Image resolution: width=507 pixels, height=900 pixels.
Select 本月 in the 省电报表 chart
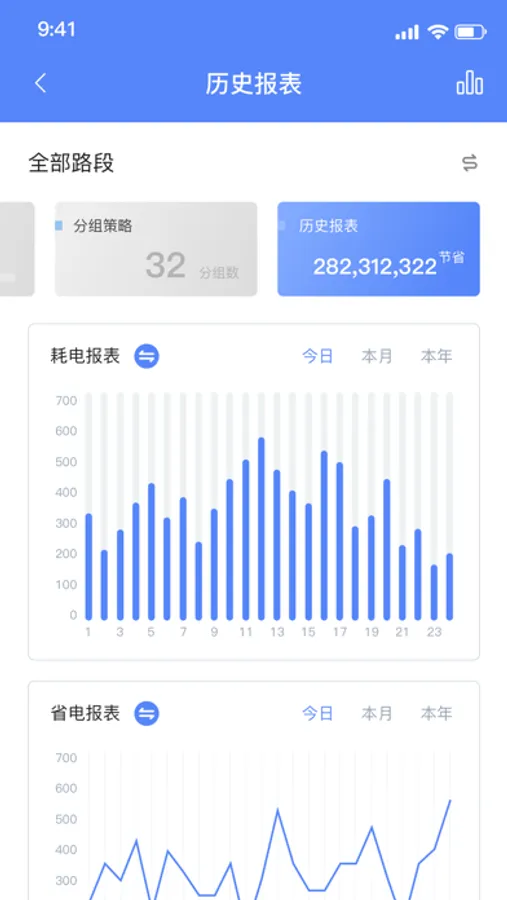coord(377,713)
